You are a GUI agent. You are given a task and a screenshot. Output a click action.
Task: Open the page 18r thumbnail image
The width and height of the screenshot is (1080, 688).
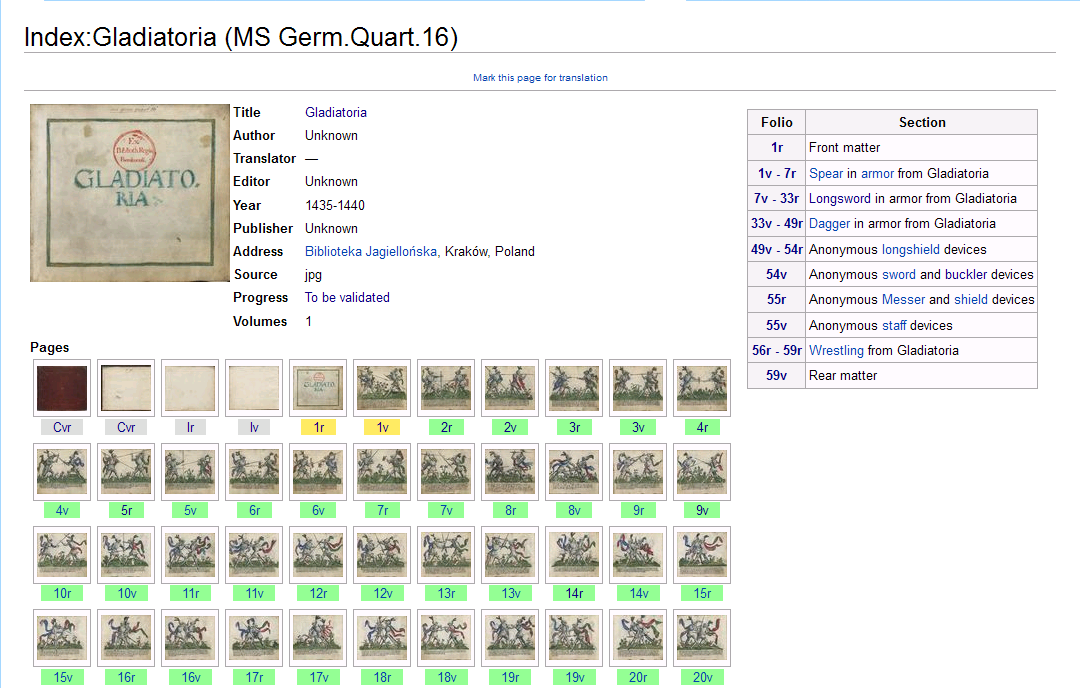coord(382,638)
